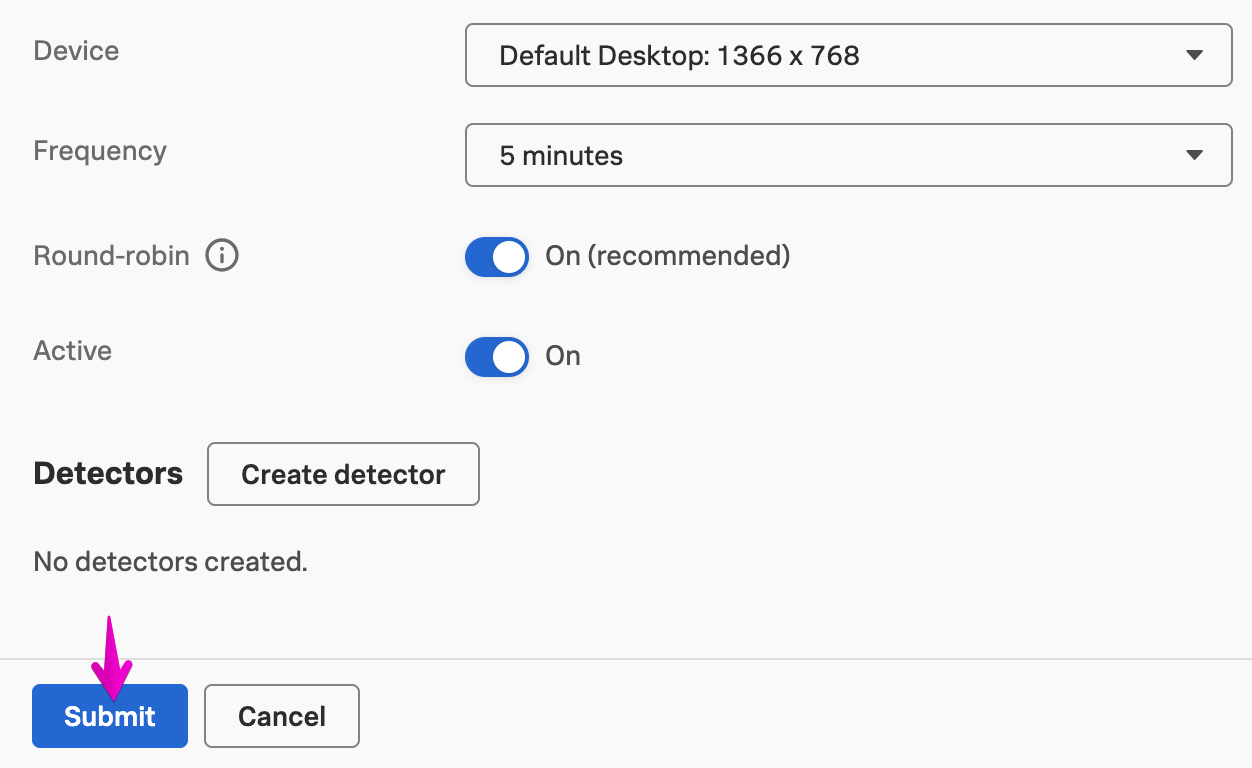This screenshot has height=768, width=1252.
Task: Select a different screen resolution option
Action: (848, 56)
